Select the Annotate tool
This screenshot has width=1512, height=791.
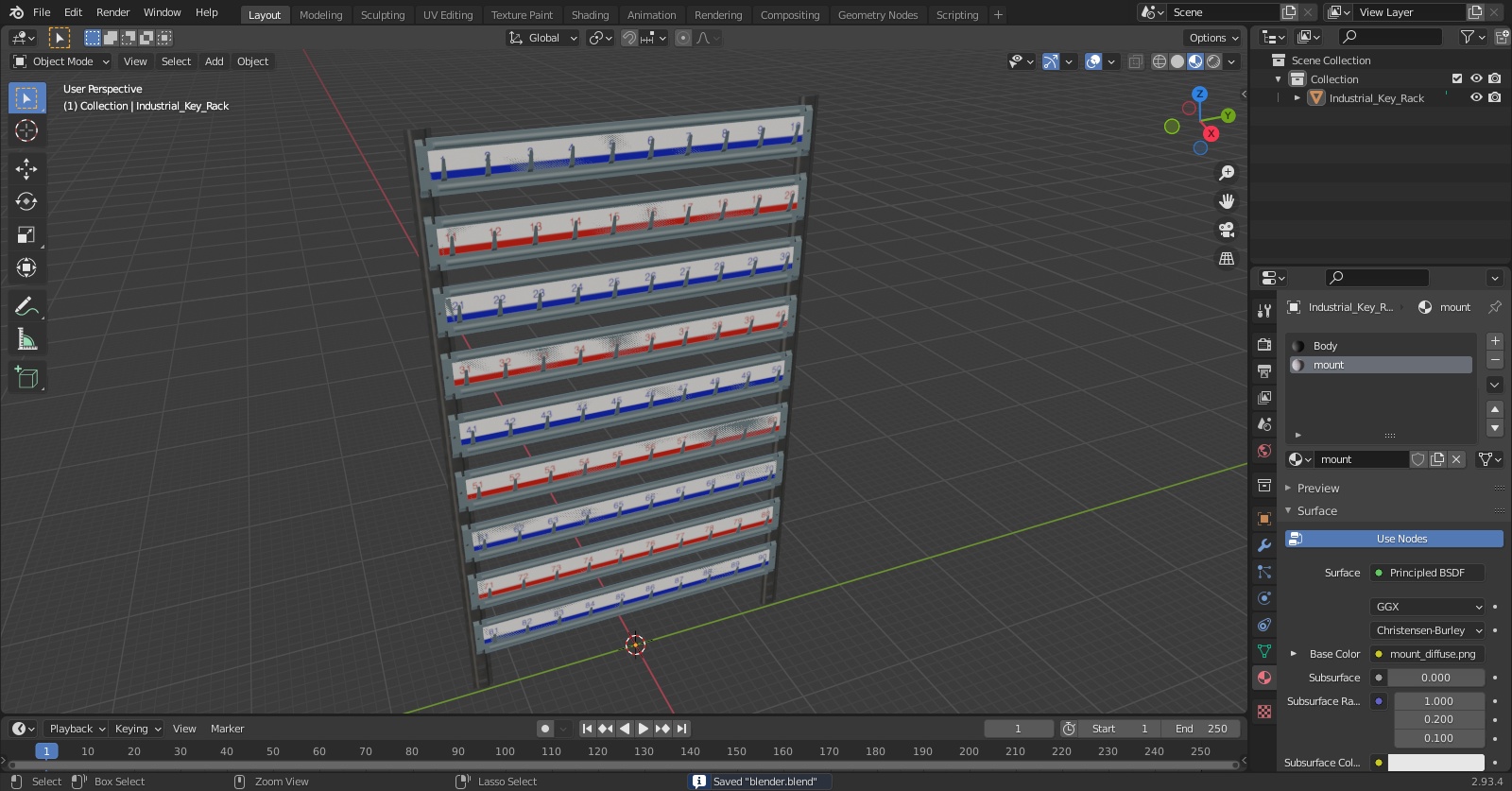[x=26, y=306]
